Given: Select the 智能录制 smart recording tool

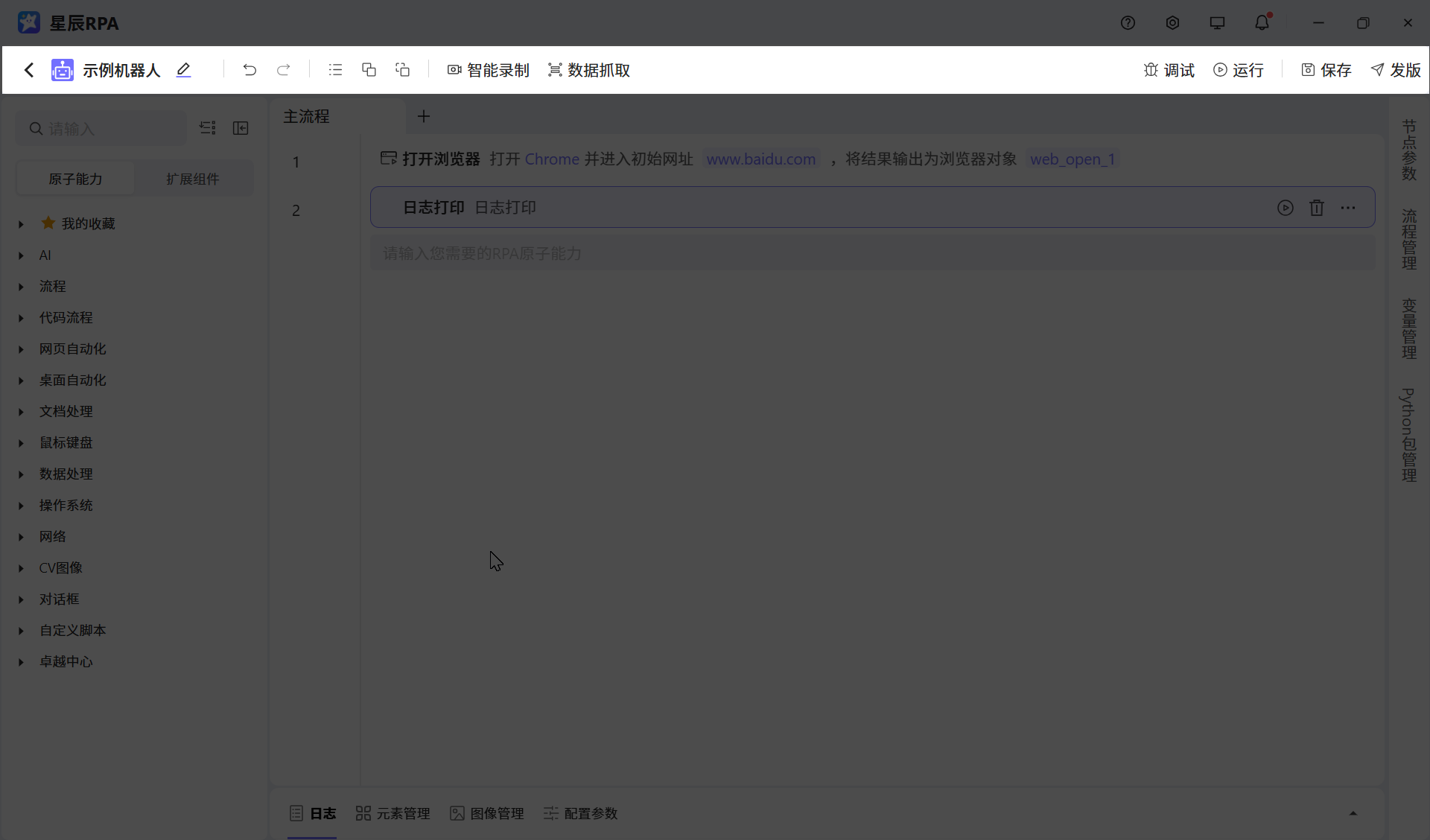Looking at the screenshot, I should coord(489,70).
